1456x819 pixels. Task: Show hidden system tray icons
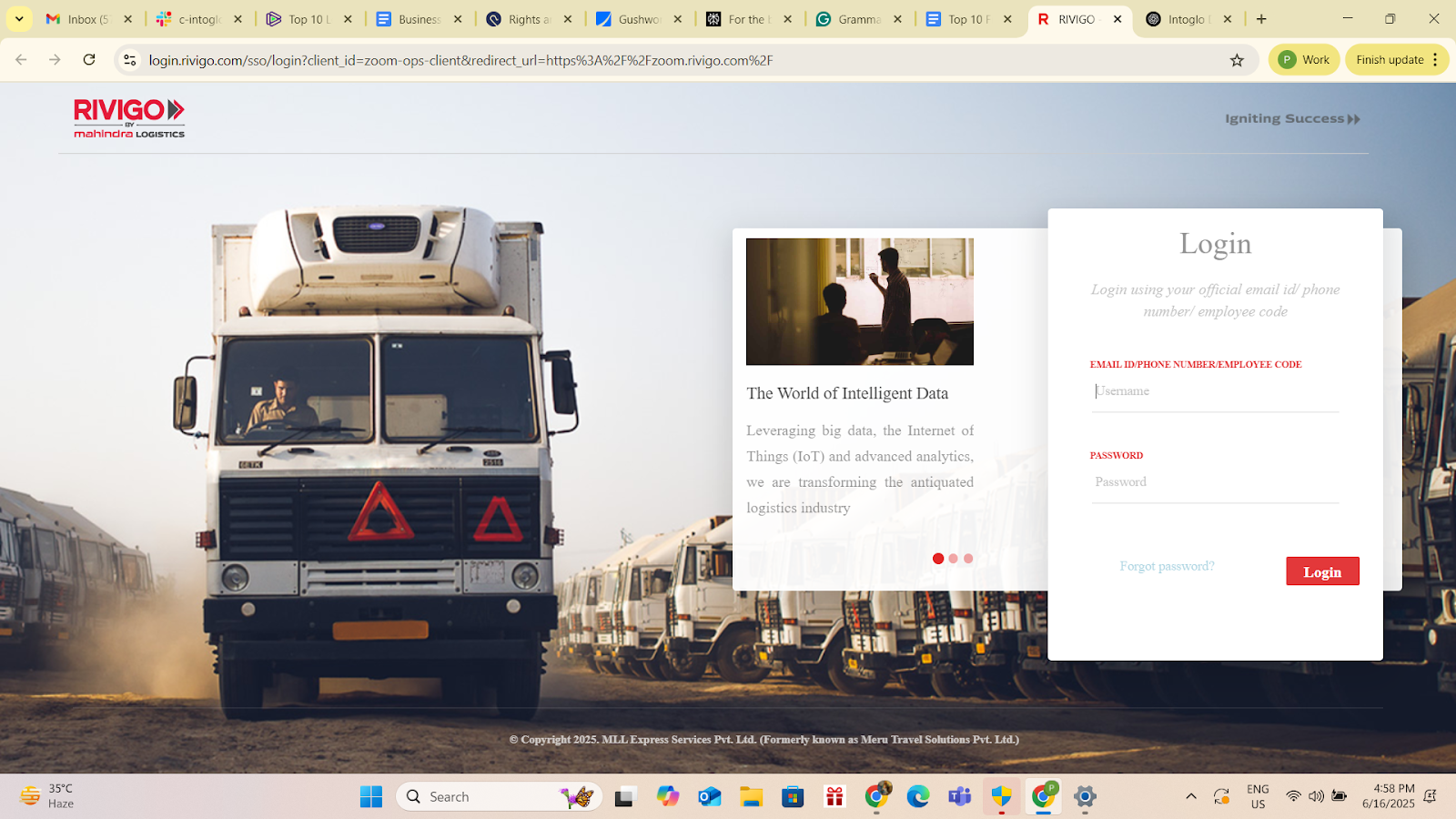point(1191,796)
